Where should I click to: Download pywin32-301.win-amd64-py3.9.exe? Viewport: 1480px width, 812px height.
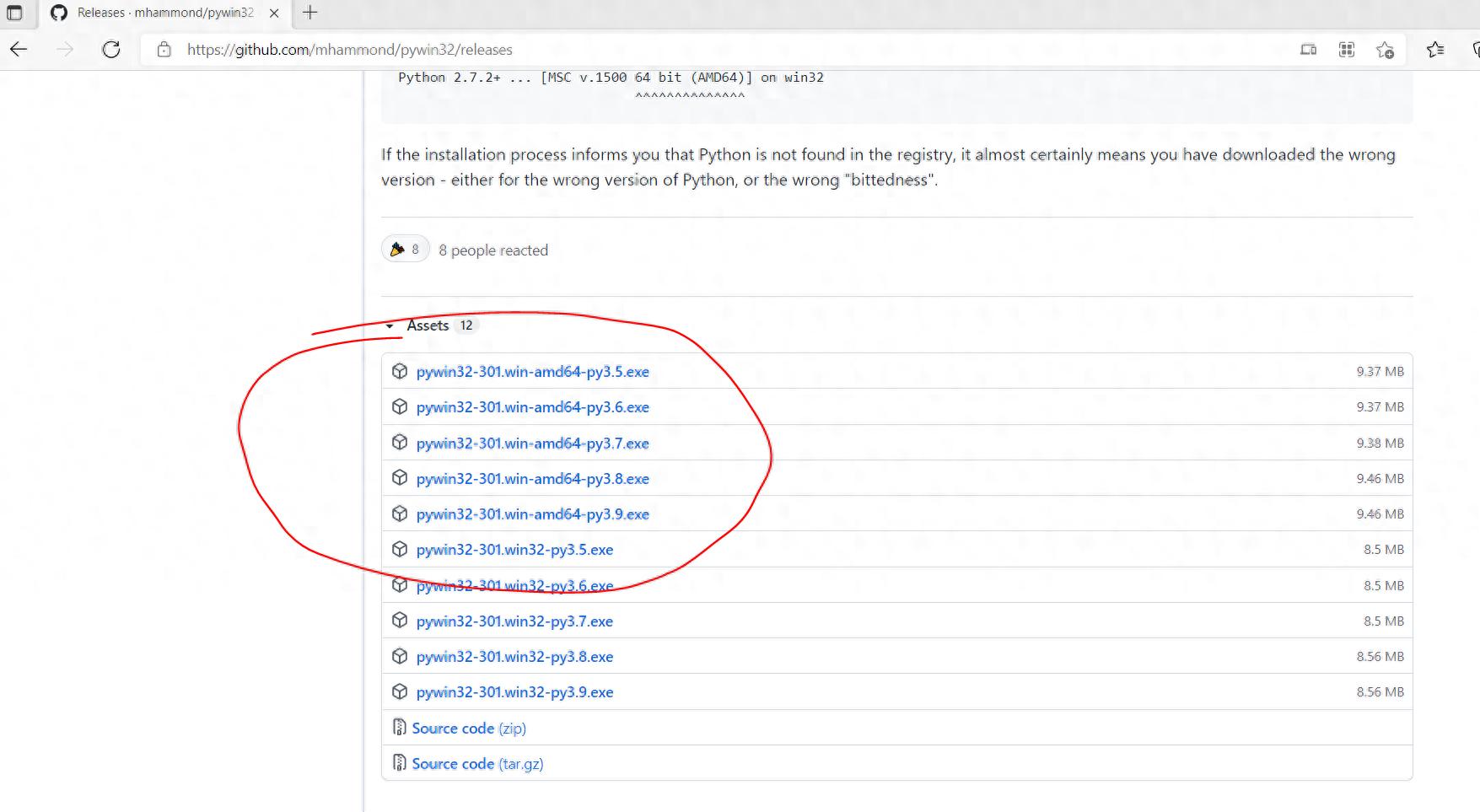pos(533,514)
